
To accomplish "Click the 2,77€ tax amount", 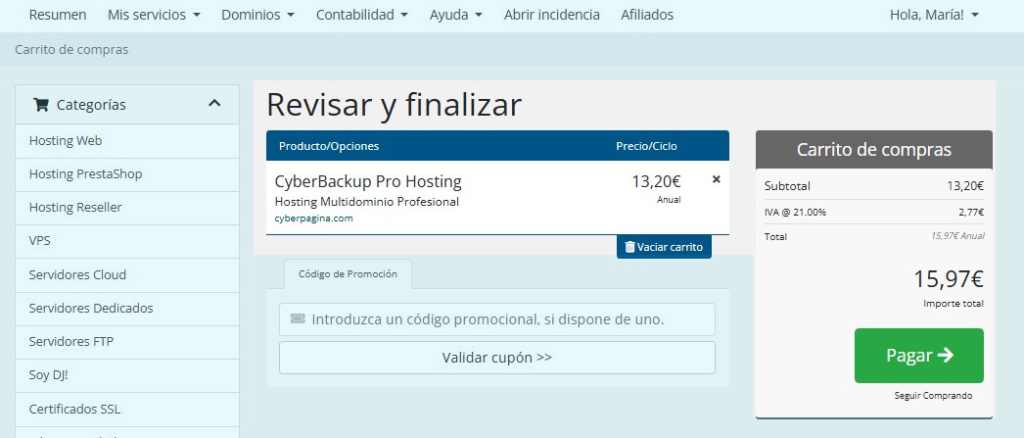I will [971, 212].
